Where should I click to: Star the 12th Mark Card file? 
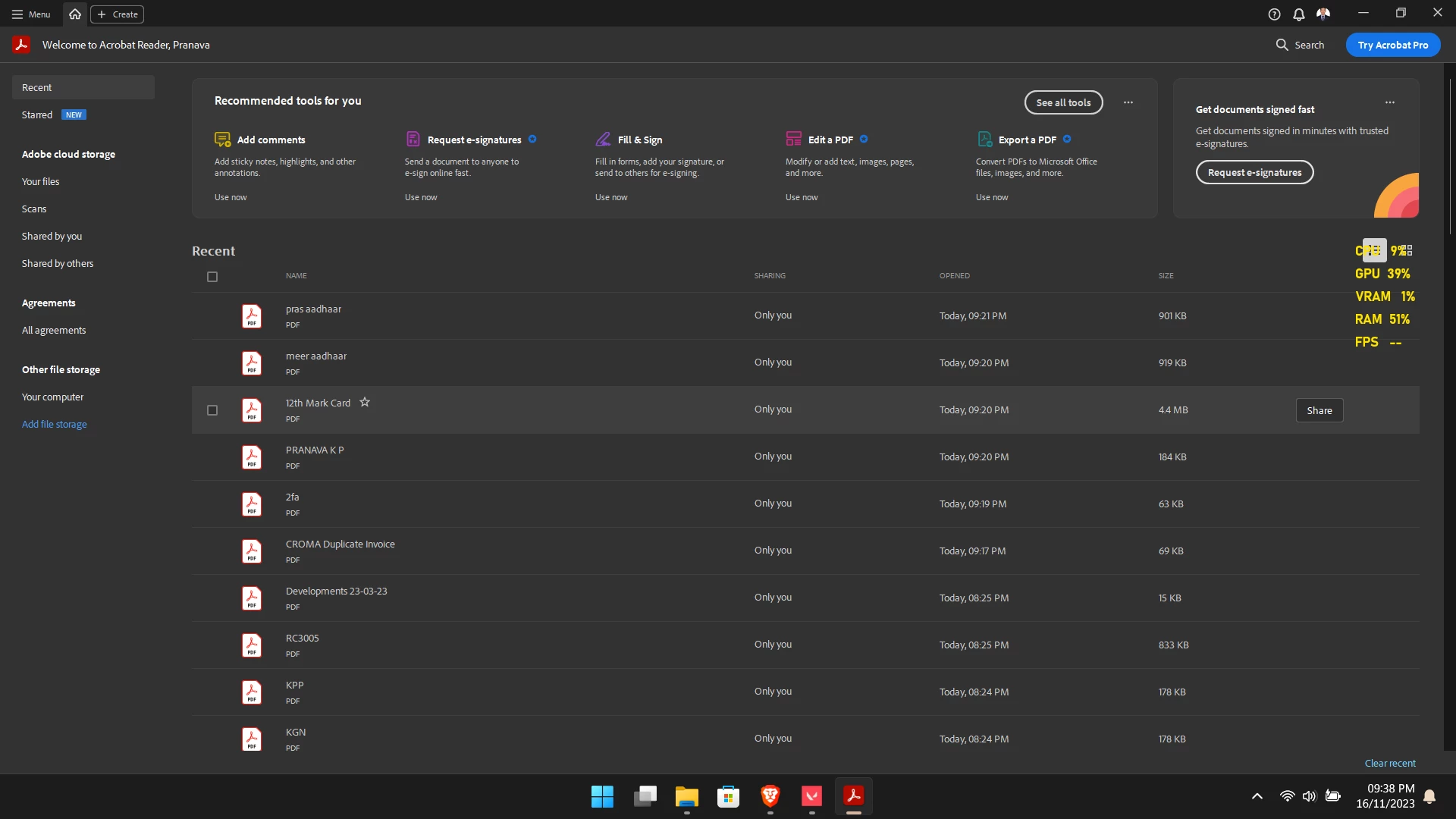[x=365, y=403]
